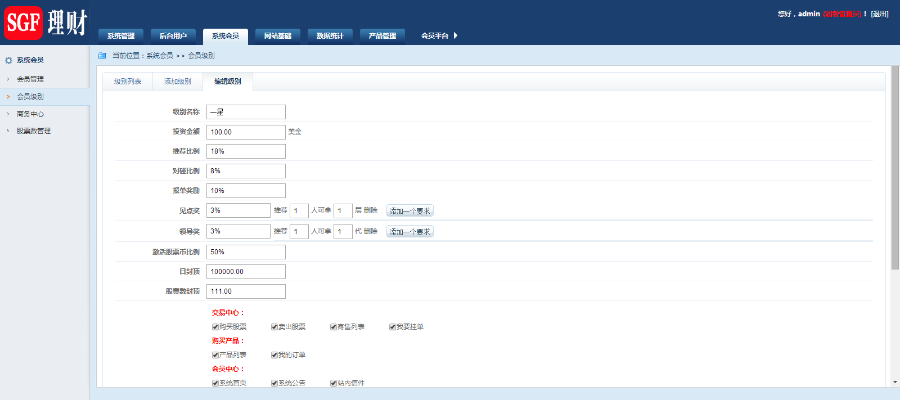Focus the 层 count box in 见点奖 row
Viewport: 900px width, 400px height.
click(x=343, y=211)
